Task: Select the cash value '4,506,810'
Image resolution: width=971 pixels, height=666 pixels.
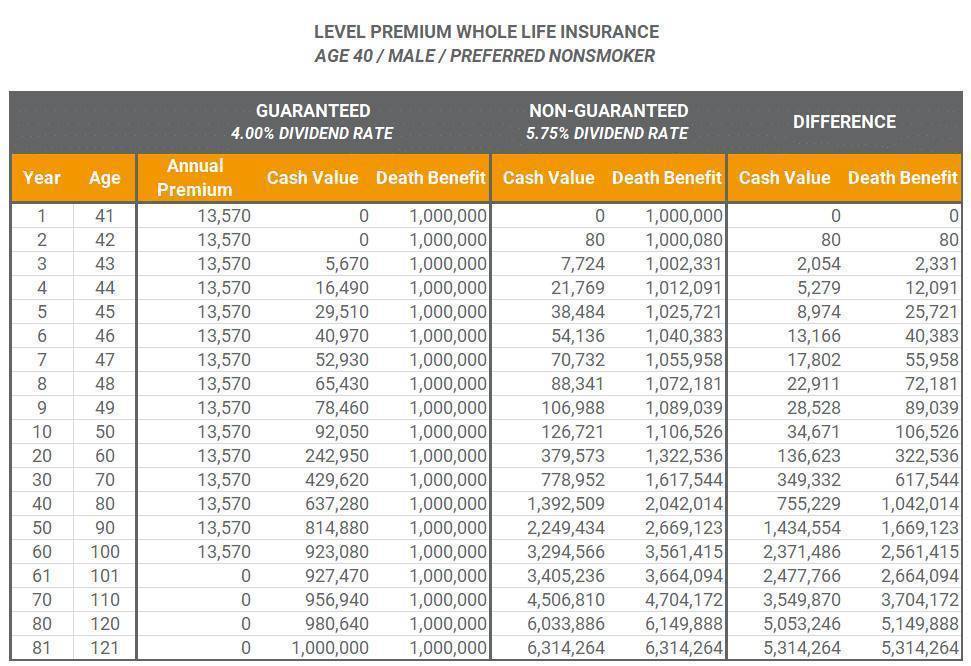Action: 566,600
